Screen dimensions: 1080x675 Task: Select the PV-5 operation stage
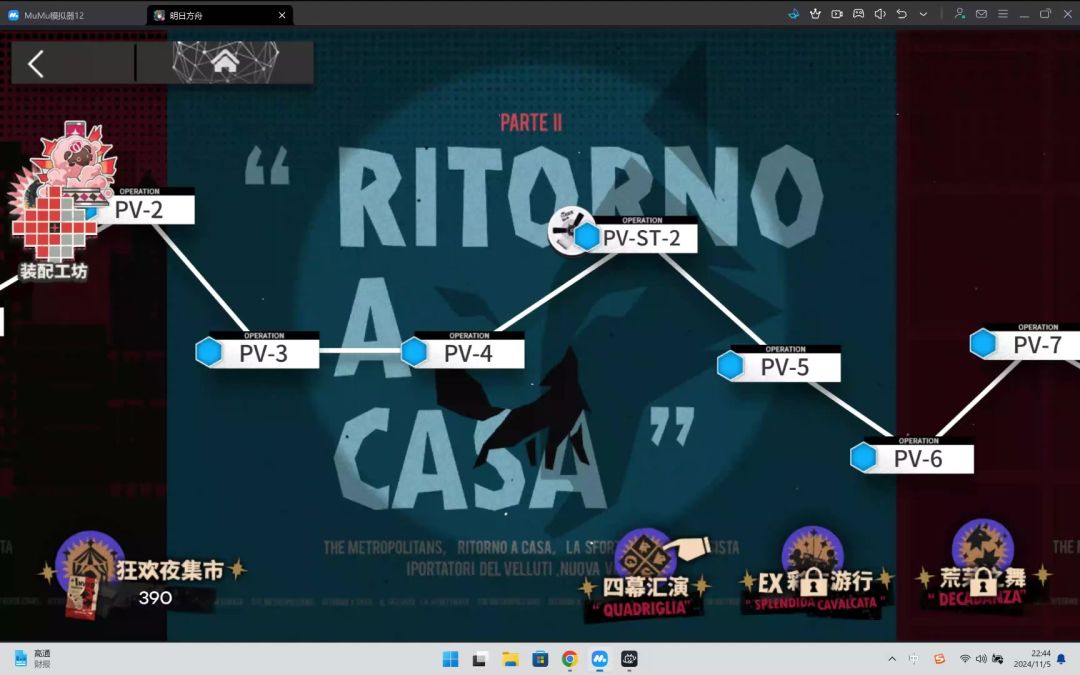pyautogui.click(x=778, y=364)
